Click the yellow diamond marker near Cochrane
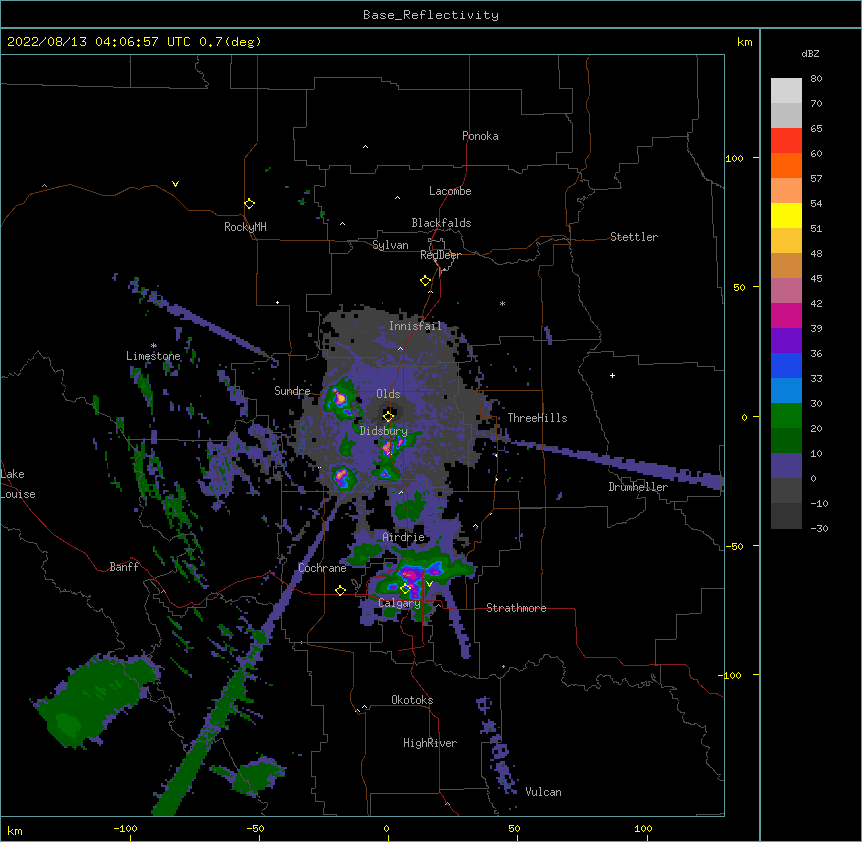Screen dimensions: 862x842 click(340, 590)
